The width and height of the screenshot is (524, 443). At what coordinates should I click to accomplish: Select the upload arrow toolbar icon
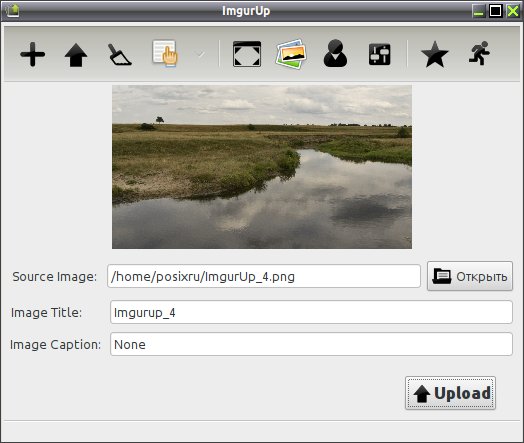tap(76, 55)
